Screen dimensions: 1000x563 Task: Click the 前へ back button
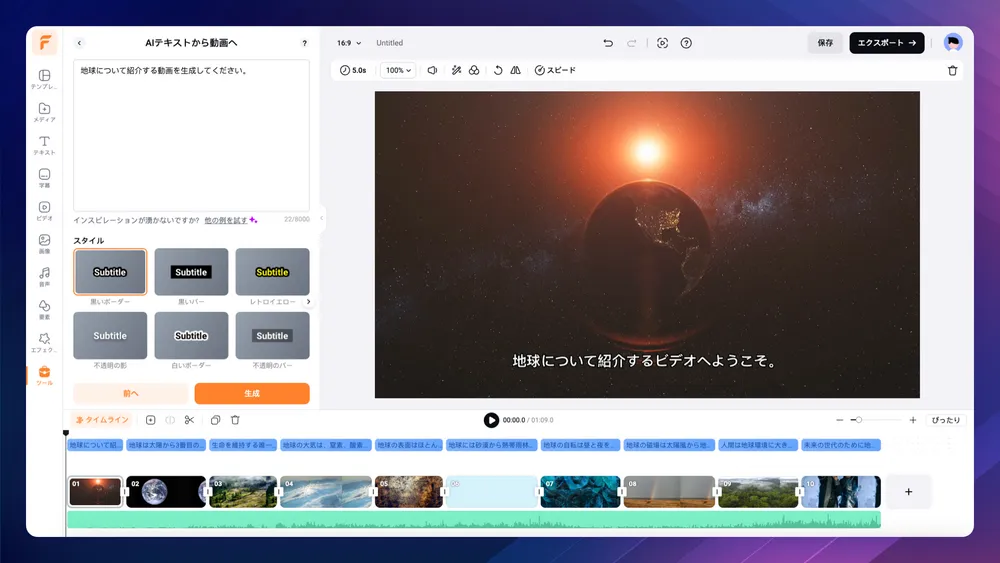point(131,393)
